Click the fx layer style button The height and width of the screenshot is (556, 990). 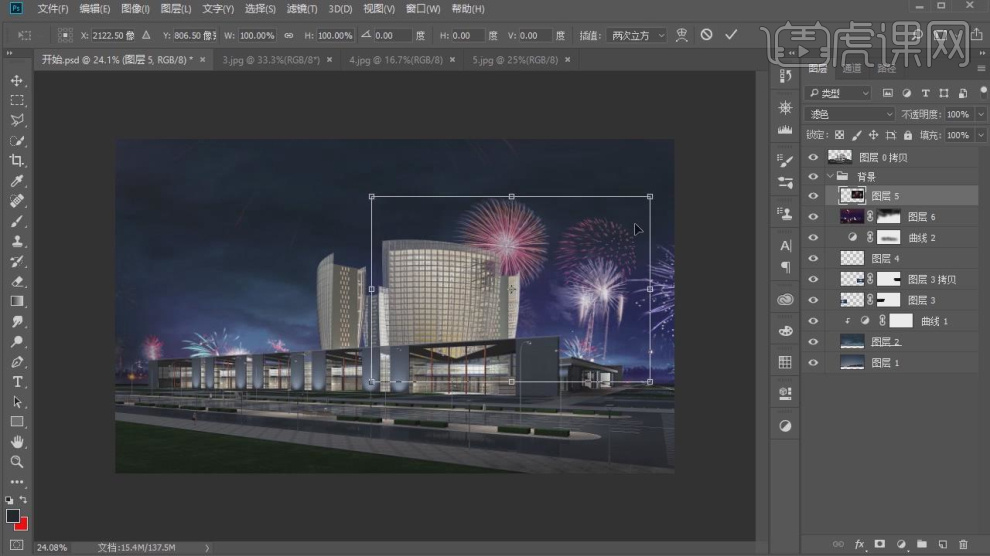pos(859,544)
